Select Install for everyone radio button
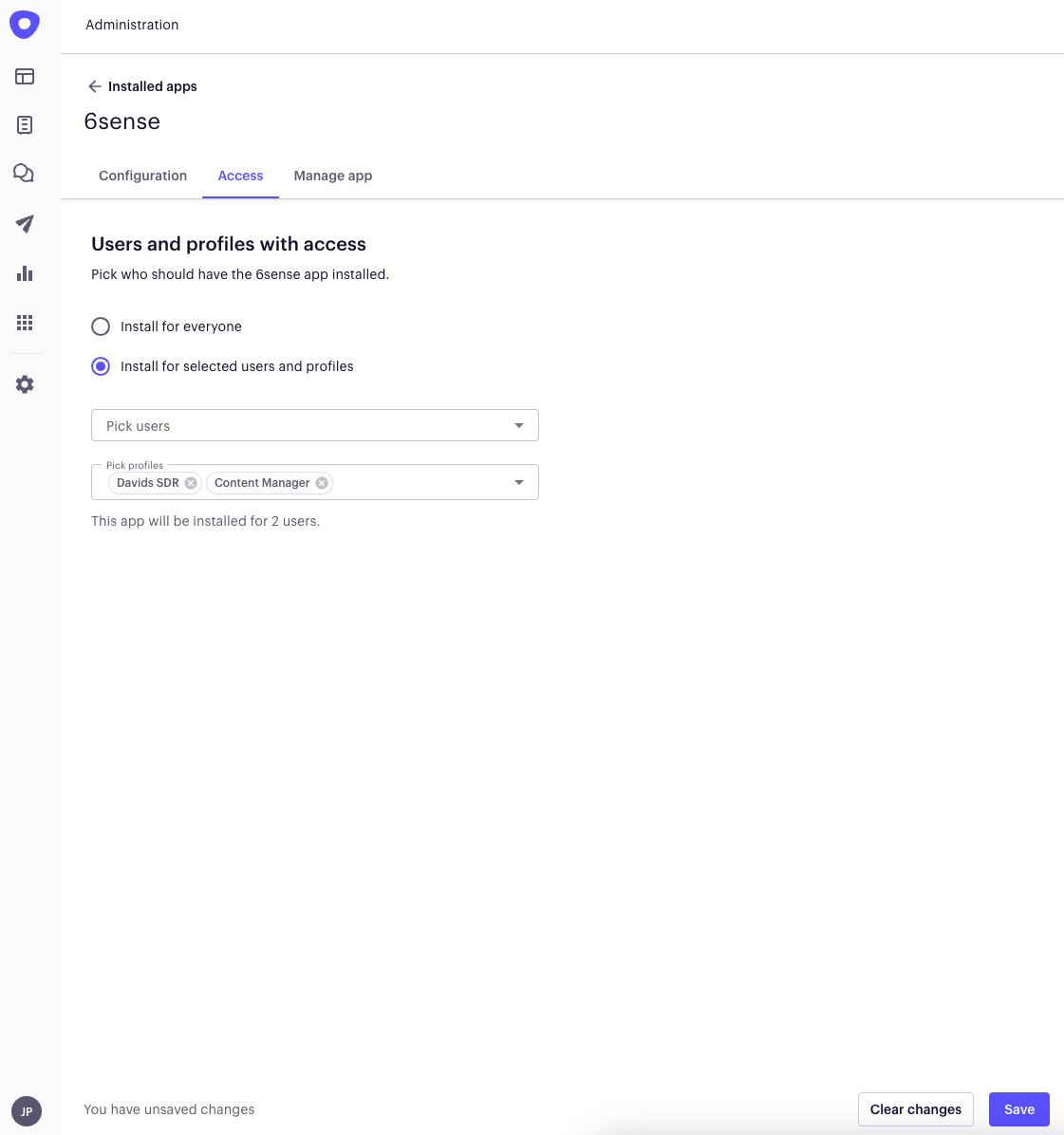1064x1135 pixels. (101, 326)
